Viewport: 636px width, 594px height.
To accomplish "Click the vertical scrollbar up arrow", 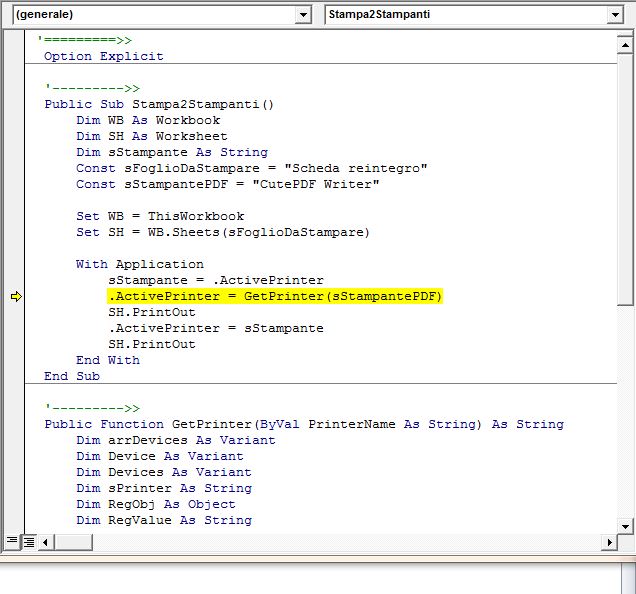I will pyautogui.click(x=625, y=45).
